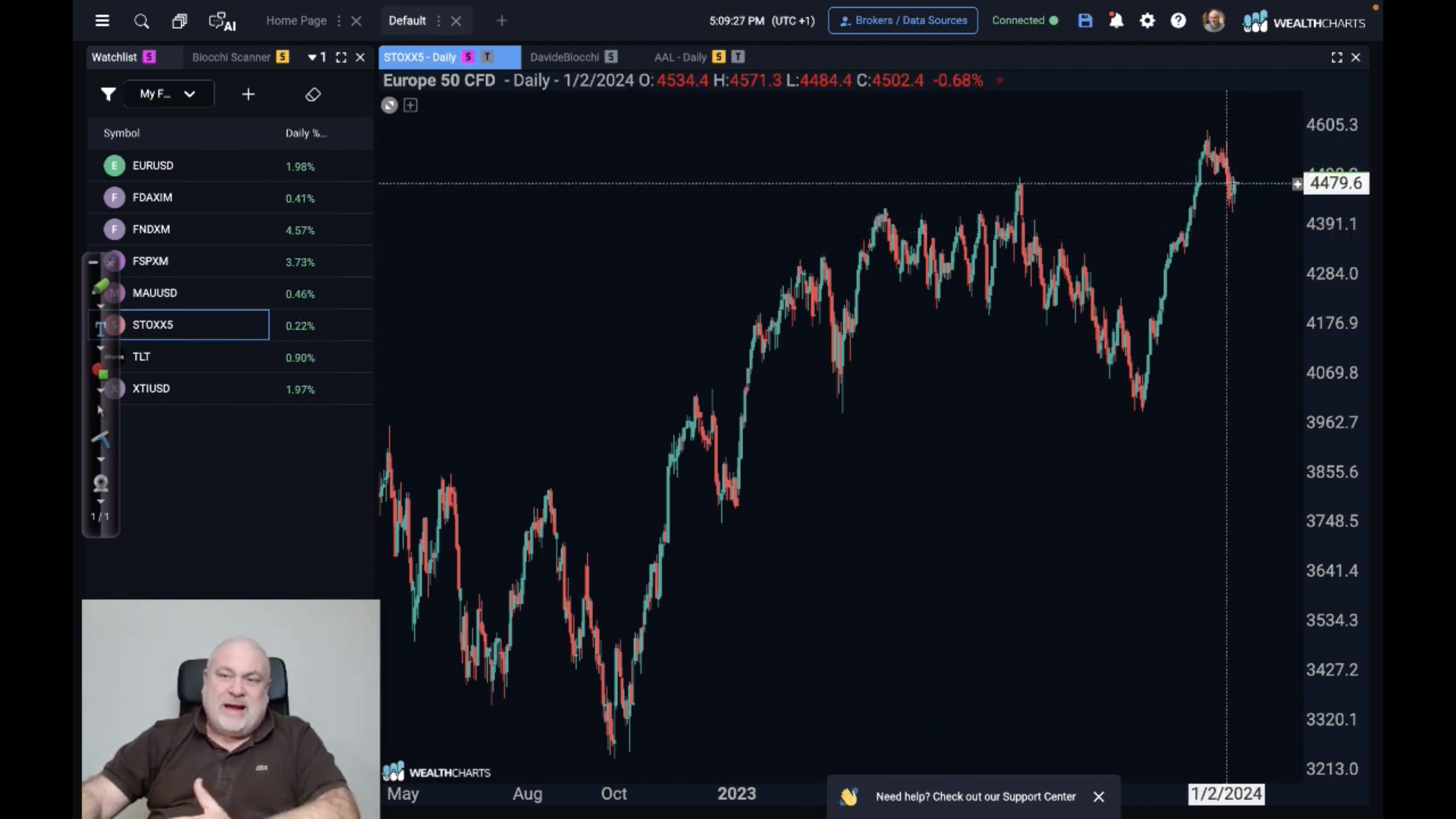Select FDAXIM in the watchlist
The width and height of the screenshot is (1456, 819).
[x=230, y=197]
